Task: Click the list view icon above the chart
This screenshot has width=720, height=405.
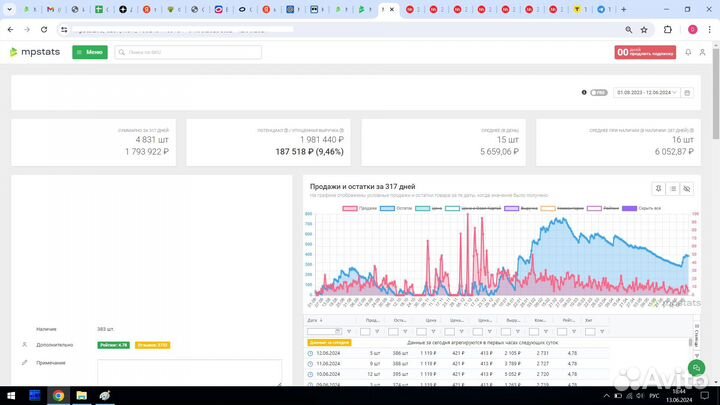Action: [x=673, y=188]
